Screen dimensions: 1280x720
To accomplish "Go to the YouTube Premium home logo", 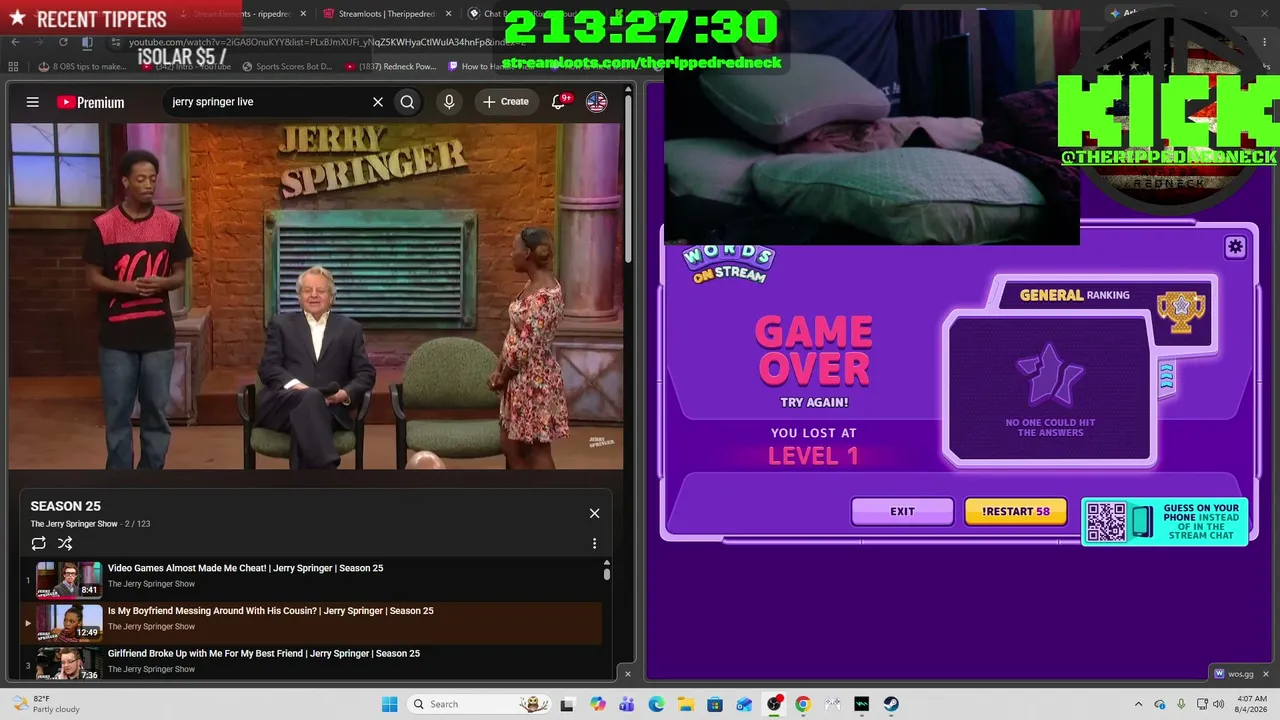I will click(x=90, y=102).
